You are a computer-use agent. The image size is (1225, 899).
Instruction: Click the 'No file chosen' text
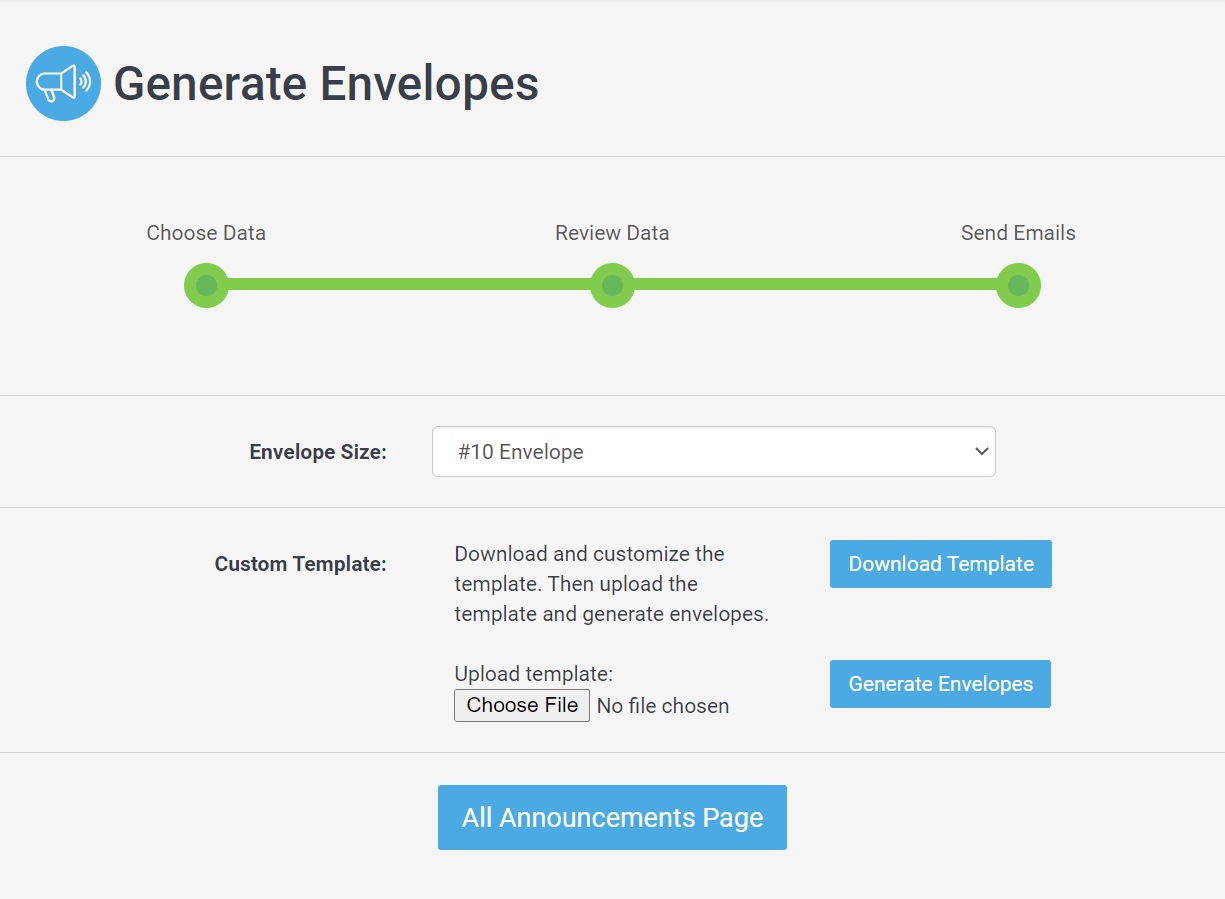(662, 706)
